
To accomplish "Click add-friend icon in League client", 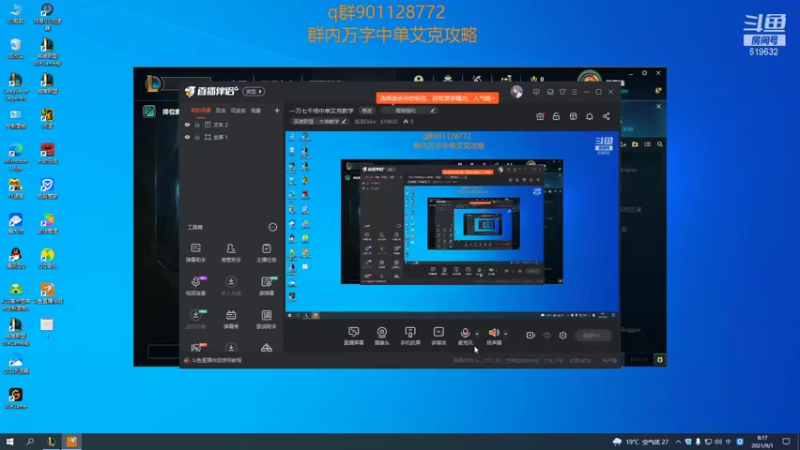I will coord(623,144).
